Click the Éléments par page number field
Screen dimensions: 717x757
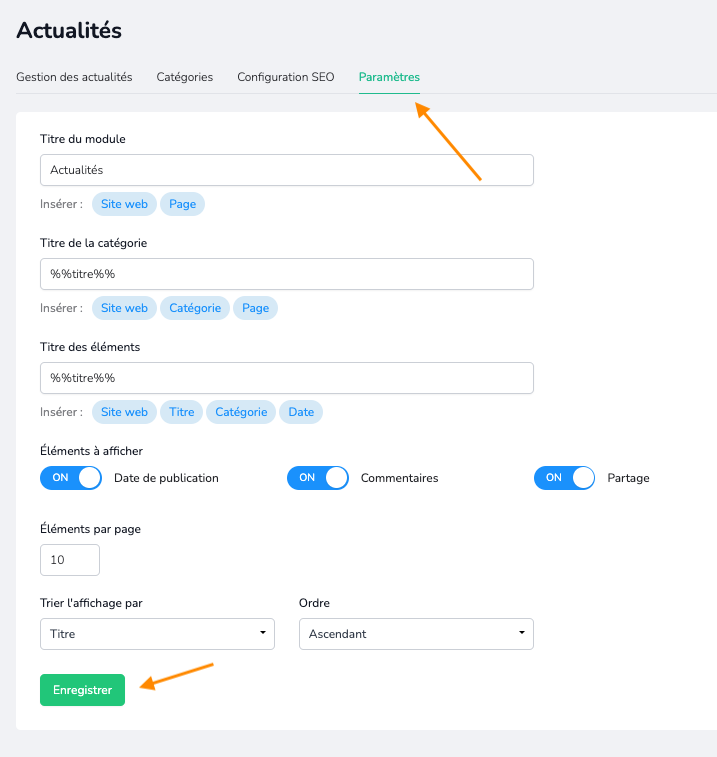(x=70, y=560)
